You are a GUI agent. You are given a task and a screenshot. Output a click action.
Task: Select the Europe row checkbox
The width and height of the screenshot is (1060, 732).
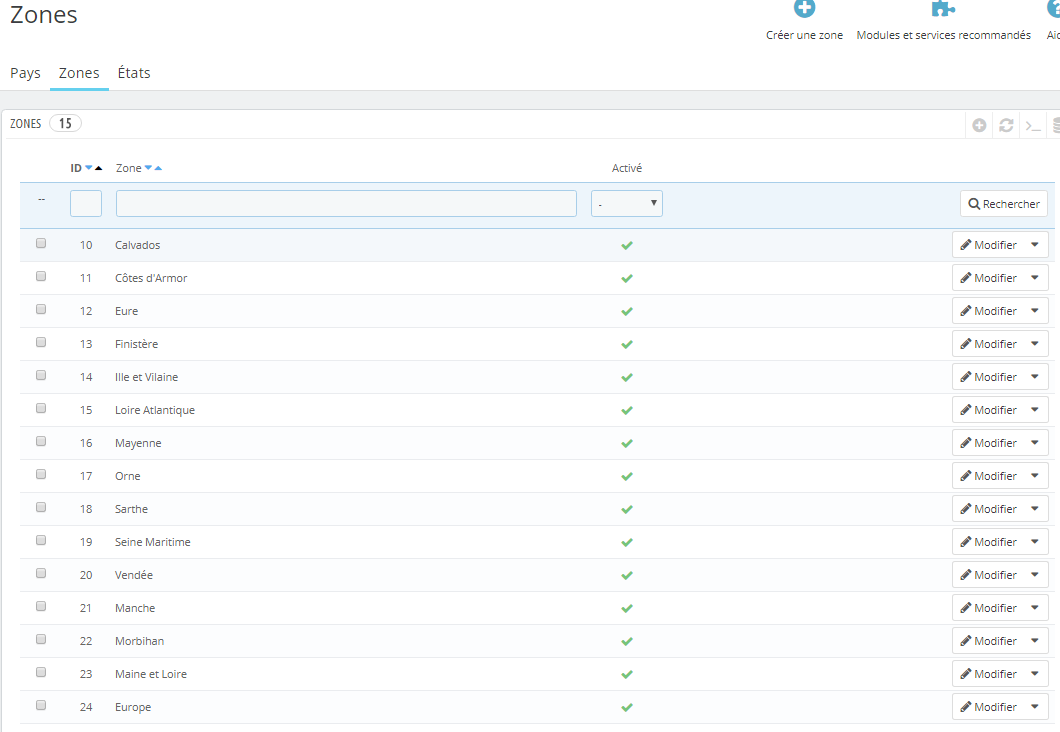tap(41, 705)
